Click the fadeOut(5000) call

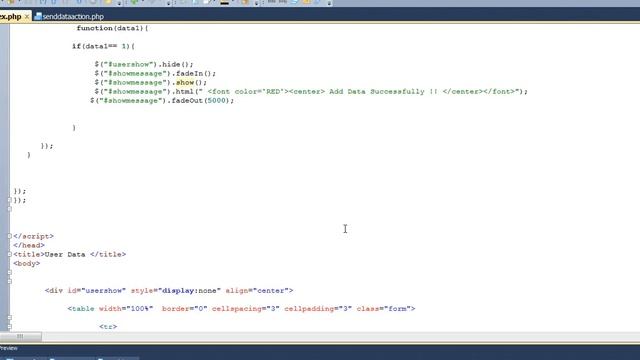tap(202, 100)
